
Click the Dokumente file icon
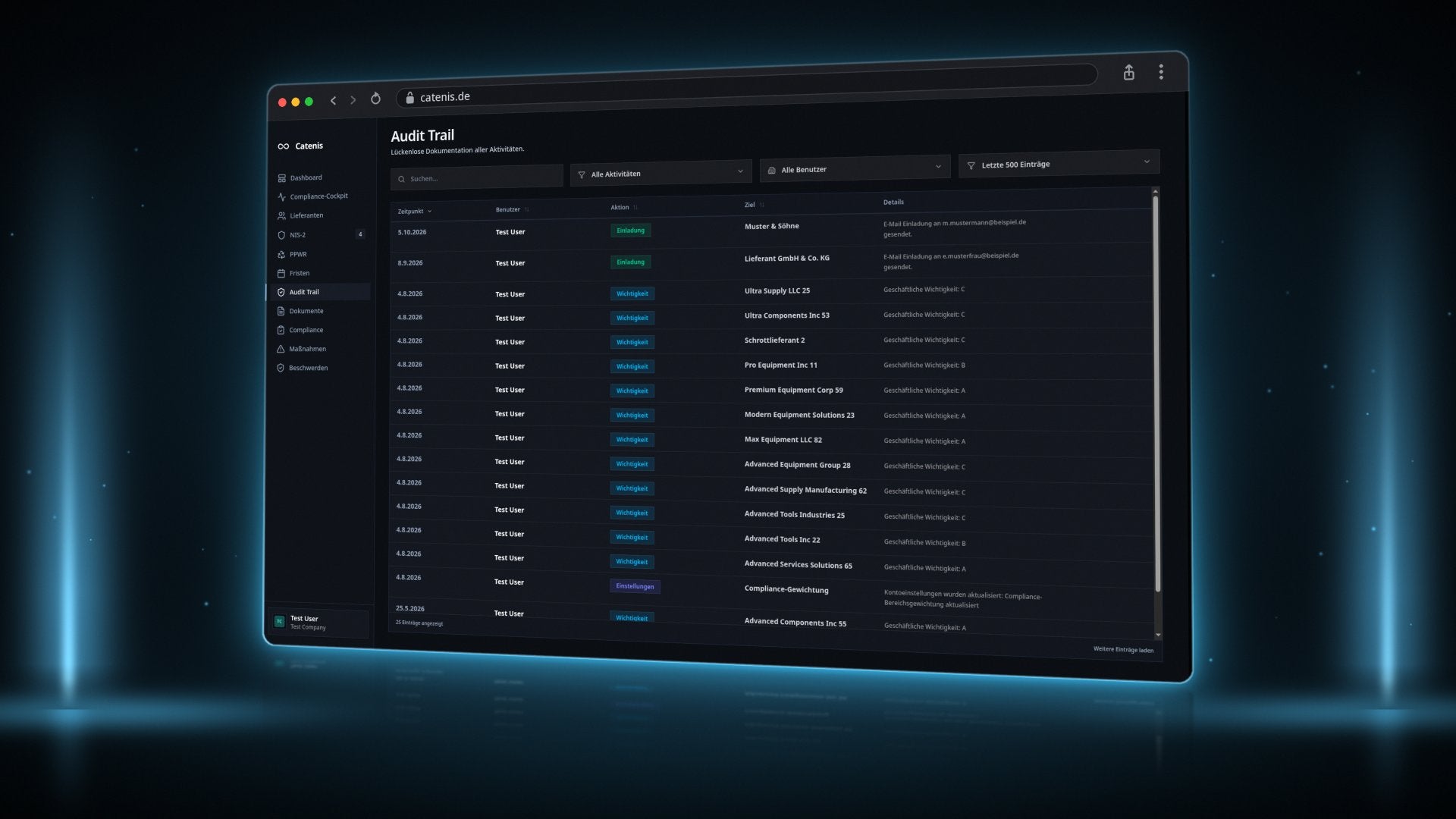click(281, 311)
